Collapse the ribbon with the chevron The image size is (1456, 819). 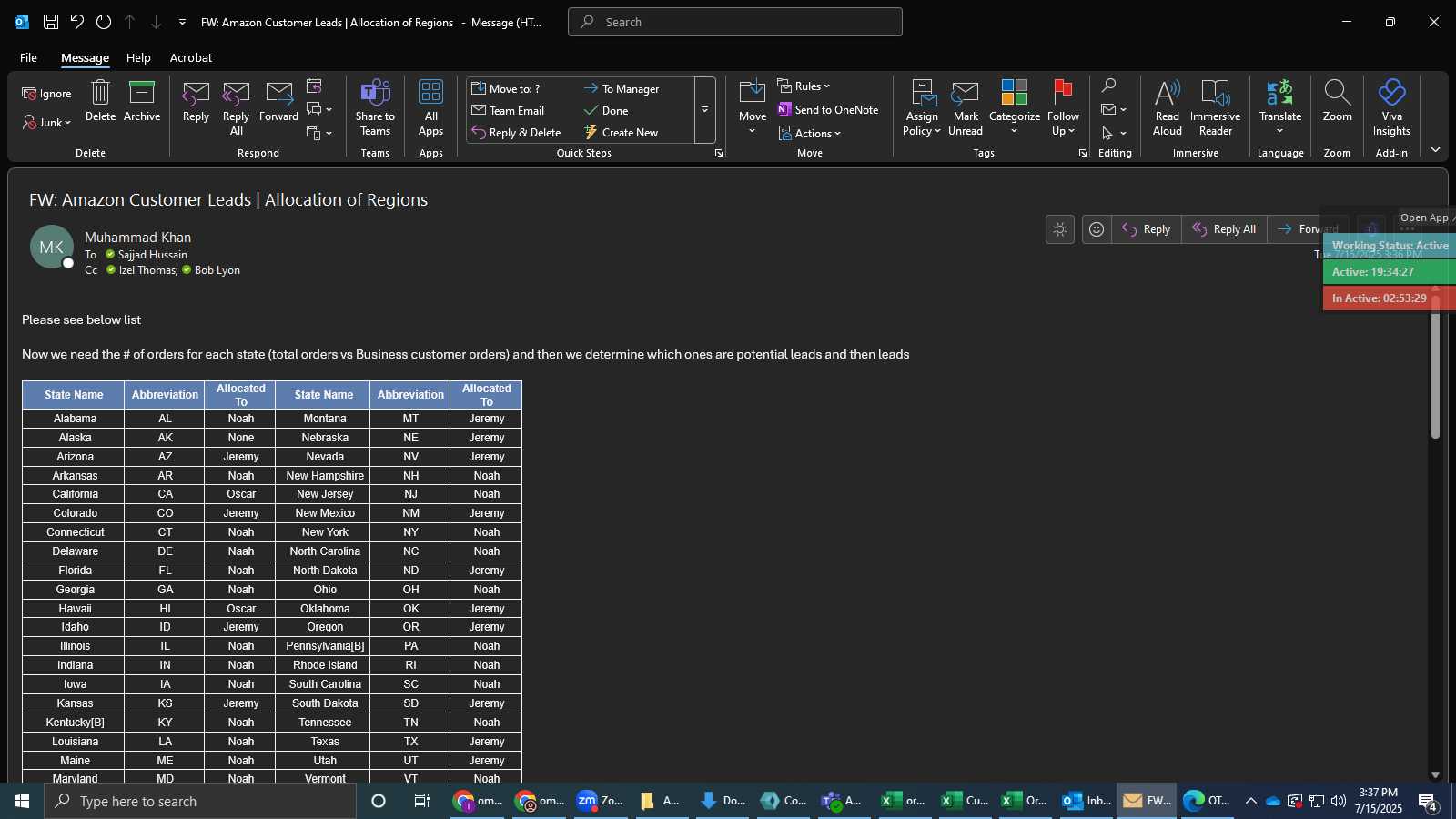1435,150
